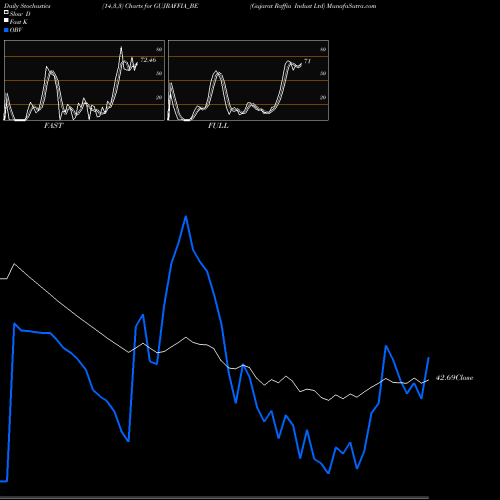Click the 'OBV' legend label
This screenshot has height=500, width=500.
coord(16,30)
